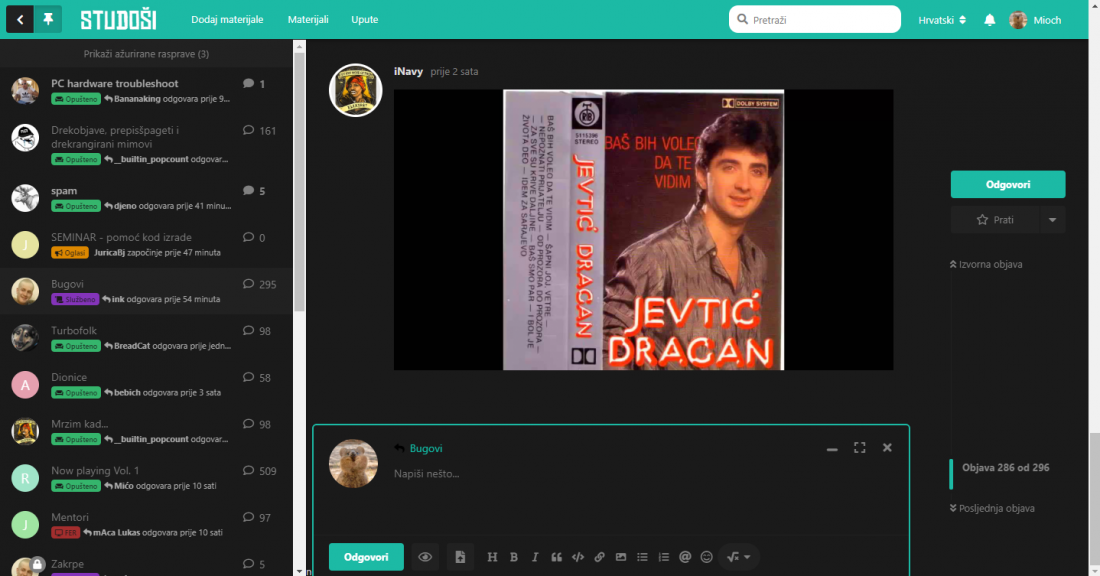
Task: Open SEMINAR - pomoć kod izrade discussion
Action: pos(121,237)
